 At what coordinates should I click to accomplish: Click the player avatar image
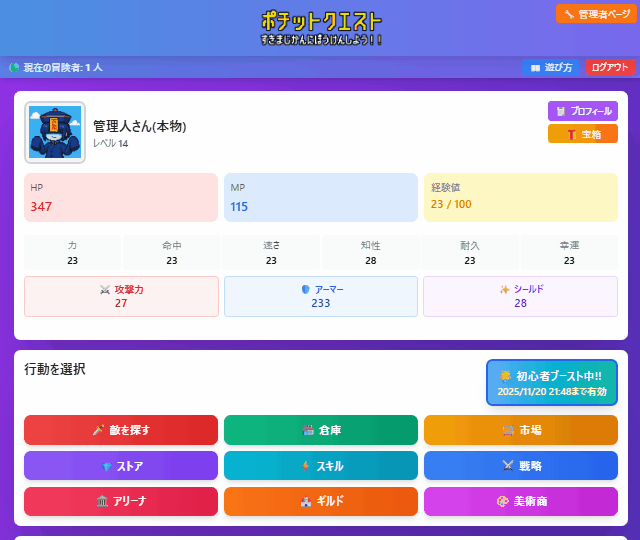point(55,132)
